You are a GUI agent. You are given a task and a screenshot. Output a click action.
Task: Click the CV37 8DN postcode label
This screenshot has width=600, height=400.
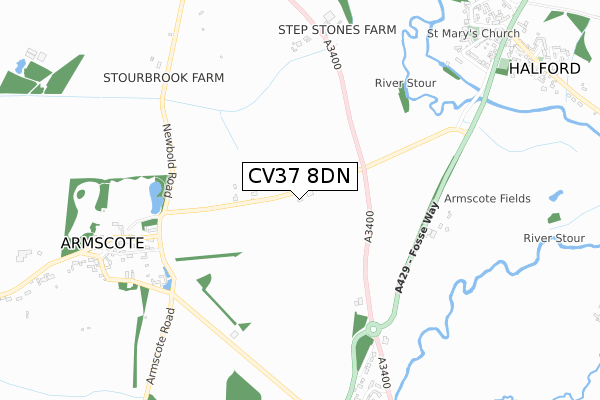300,176
